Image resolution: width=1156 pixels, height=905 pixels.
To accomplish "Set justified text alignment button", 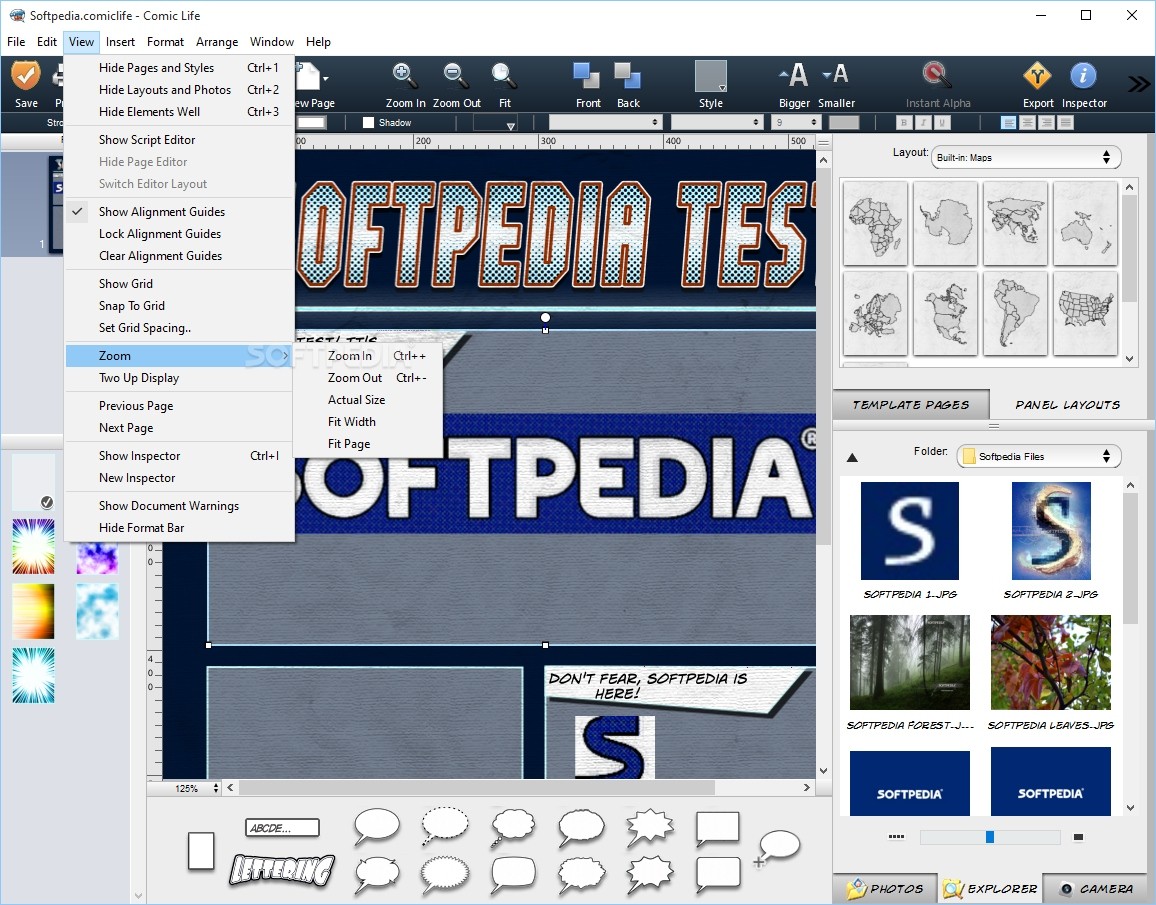I will [1065, 122].
